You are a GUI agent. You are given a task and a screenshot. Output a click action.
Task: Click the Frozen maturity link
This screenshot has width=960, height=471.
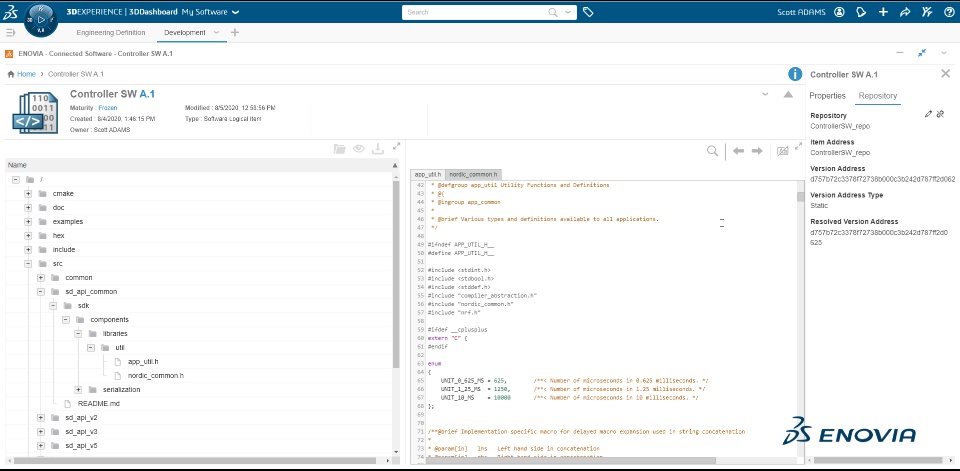(108, 108)
